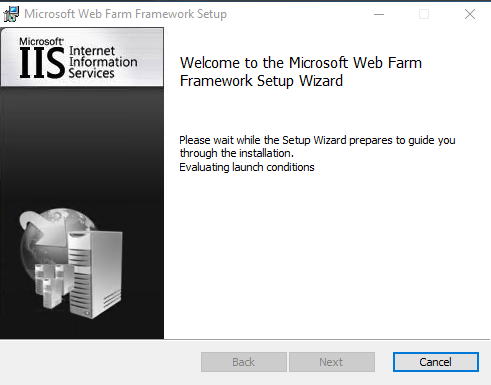491x385 pixels.
Task: Click the grayed-out maximize button
Action: [424, 14]
